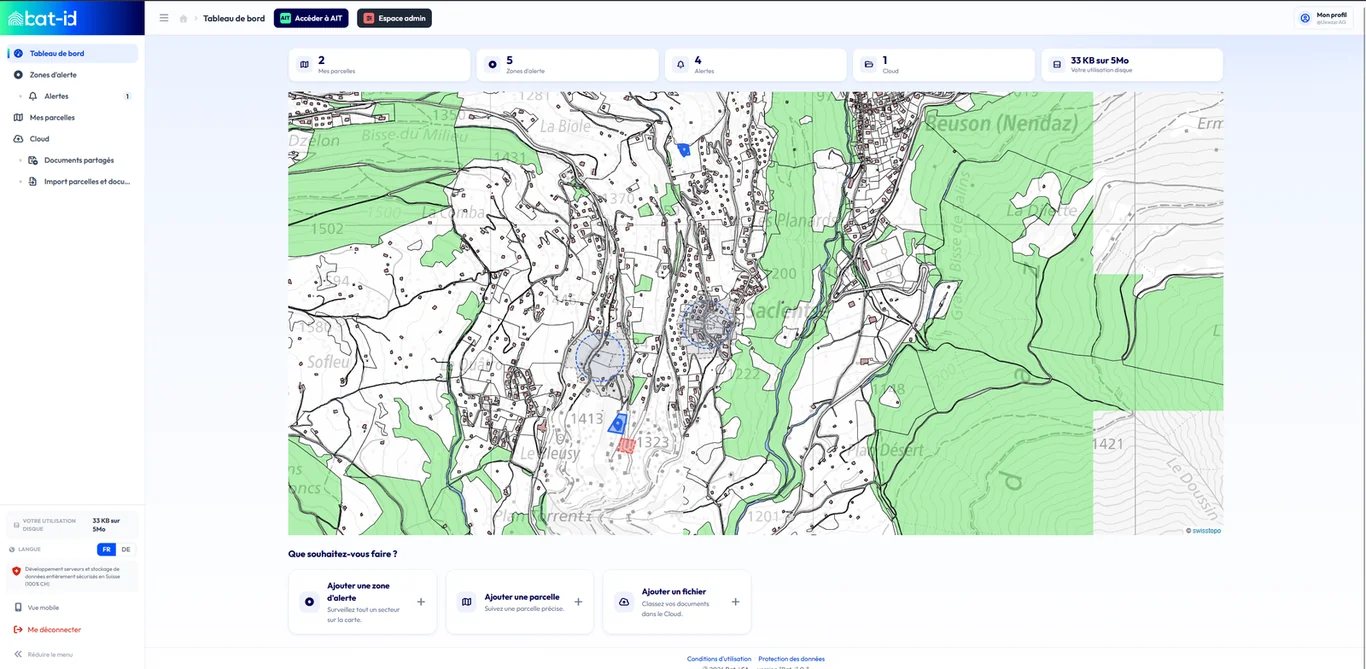Viewport: 1366px width, 669px height.
Task: Click the Mes parcelles map icon in sidebar
Action: (18, 118)
